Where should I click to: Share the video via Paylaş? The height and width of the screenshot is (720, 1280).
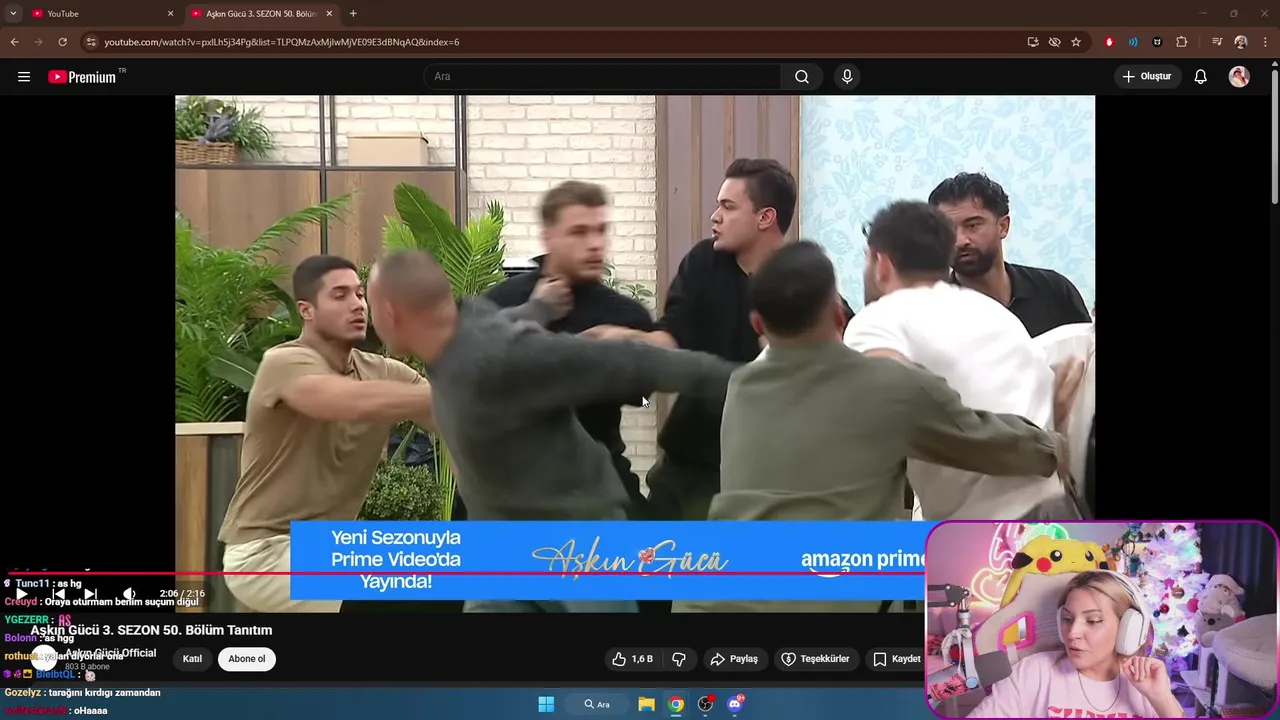tap(734, 659)
